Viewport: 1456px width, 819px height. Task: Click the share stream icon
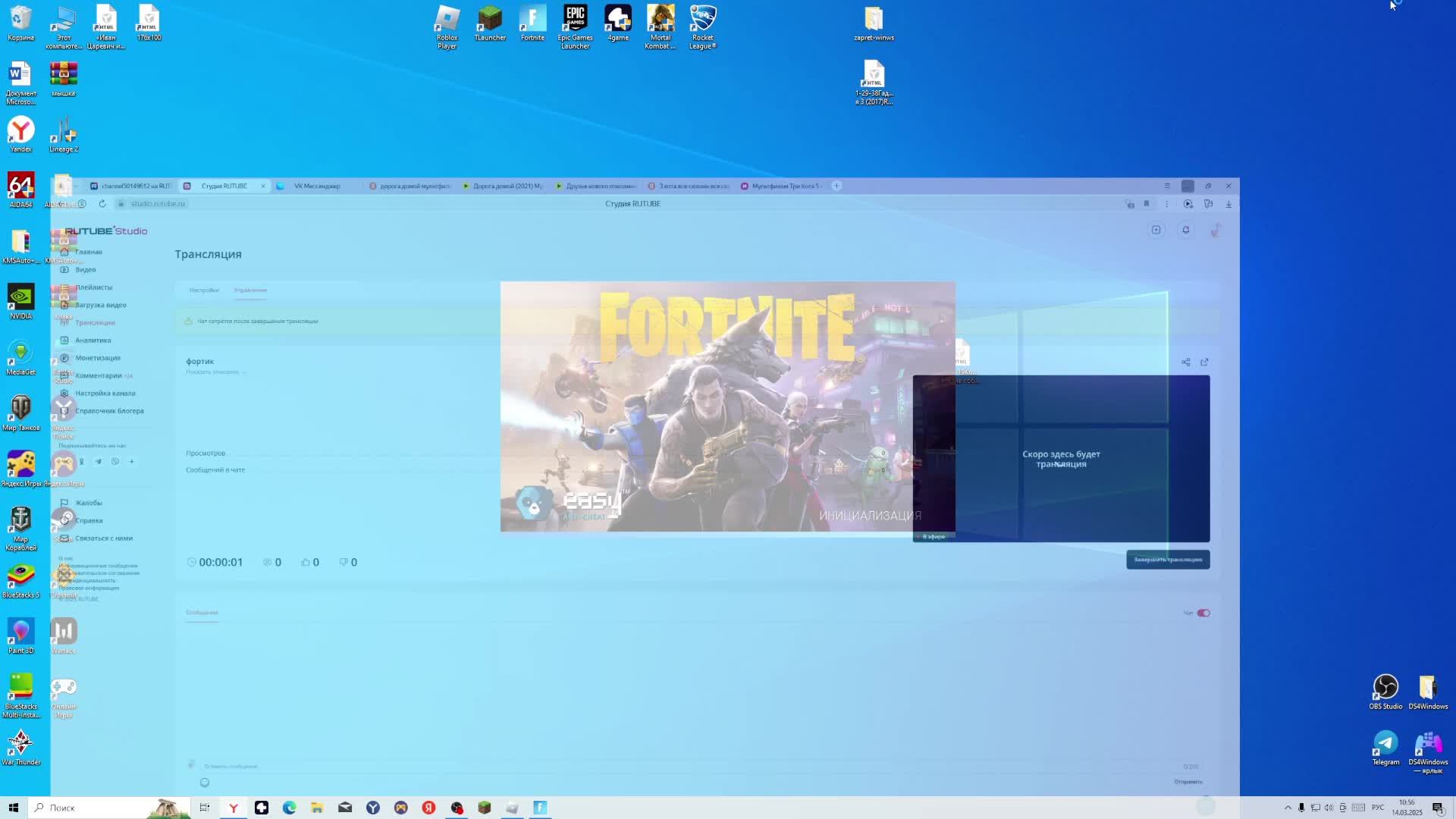point(1186,362)
